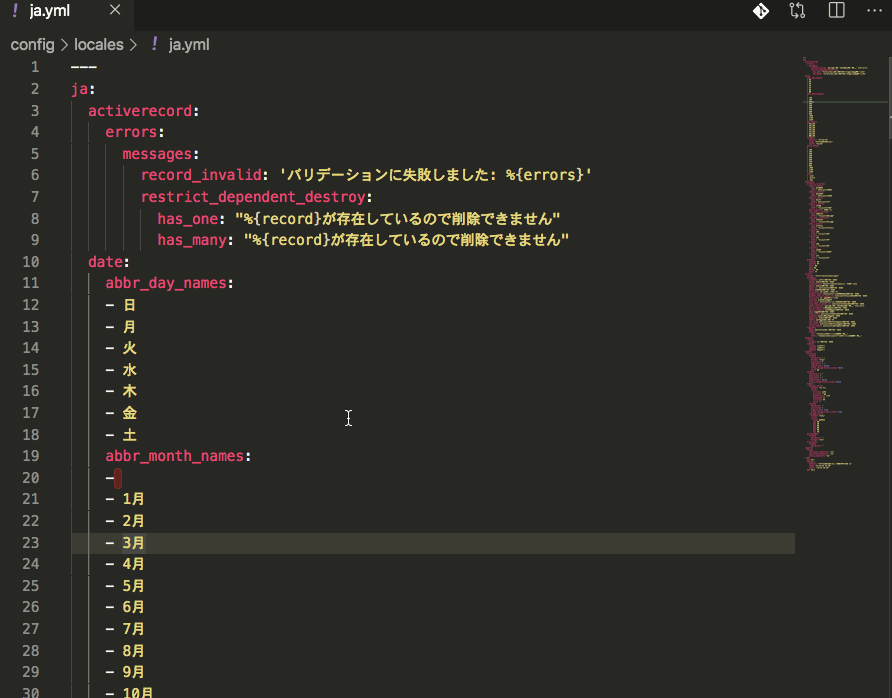This screenshot has height=698, width=892.
Task: Click the 月 entry on line 13
Action: (129, 327)
